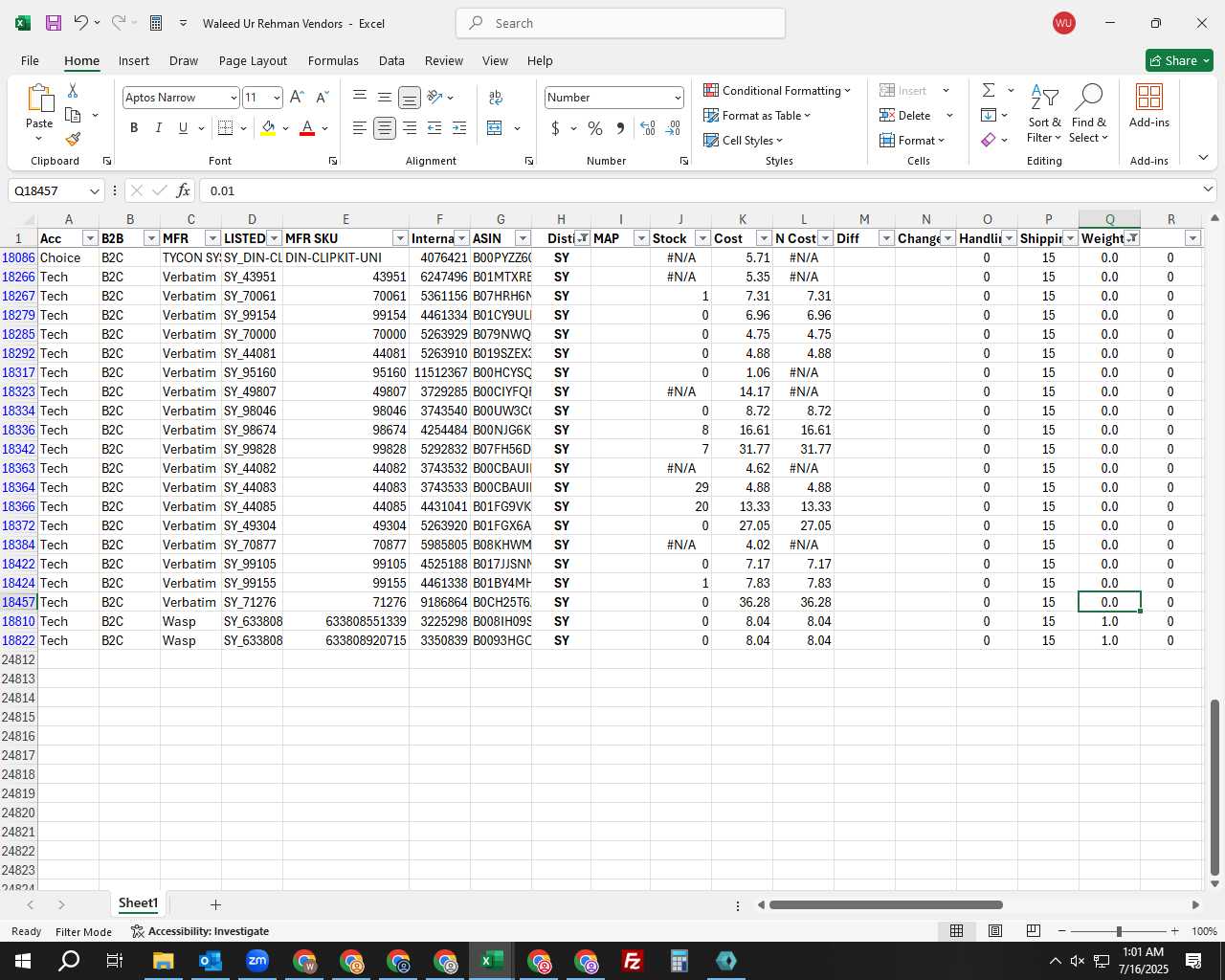
Task: Switch to the Page Layout tab
Action: (253, 60)
